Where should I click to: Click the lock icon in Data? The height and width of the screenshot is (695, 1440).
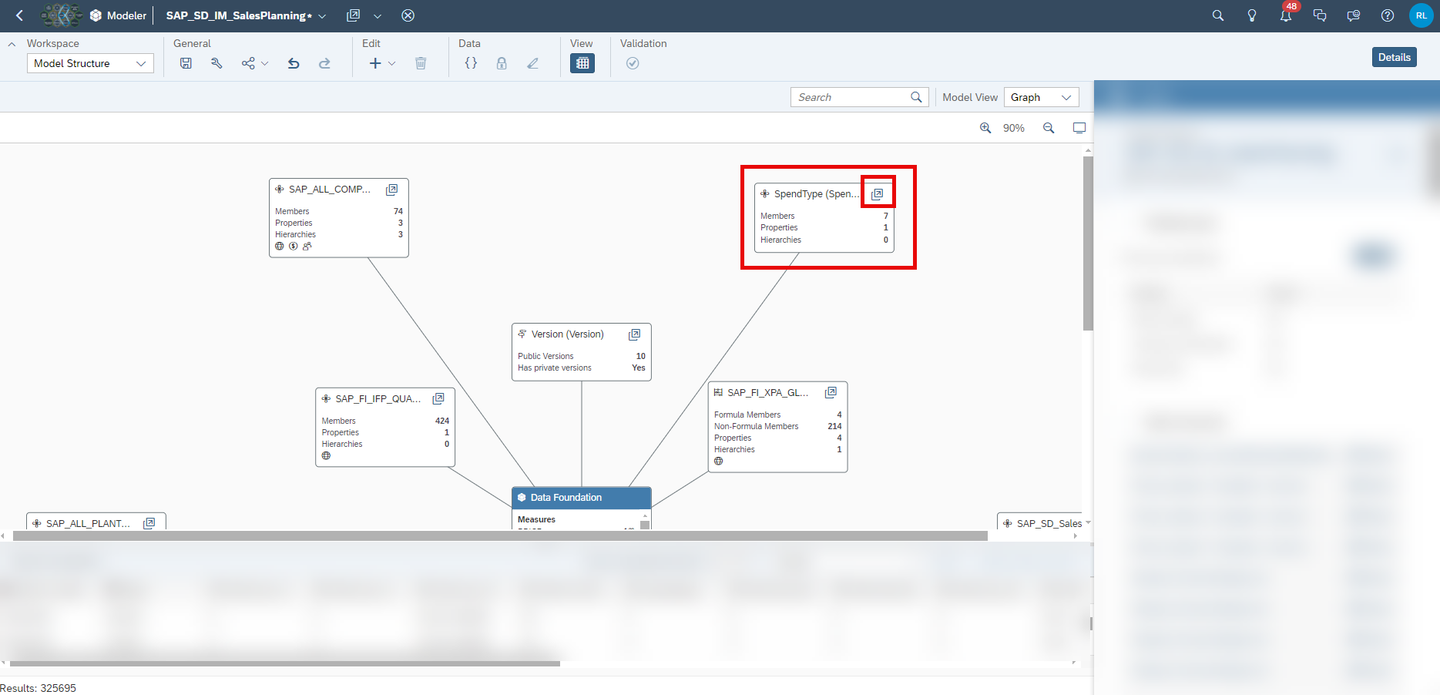(501, 63)
